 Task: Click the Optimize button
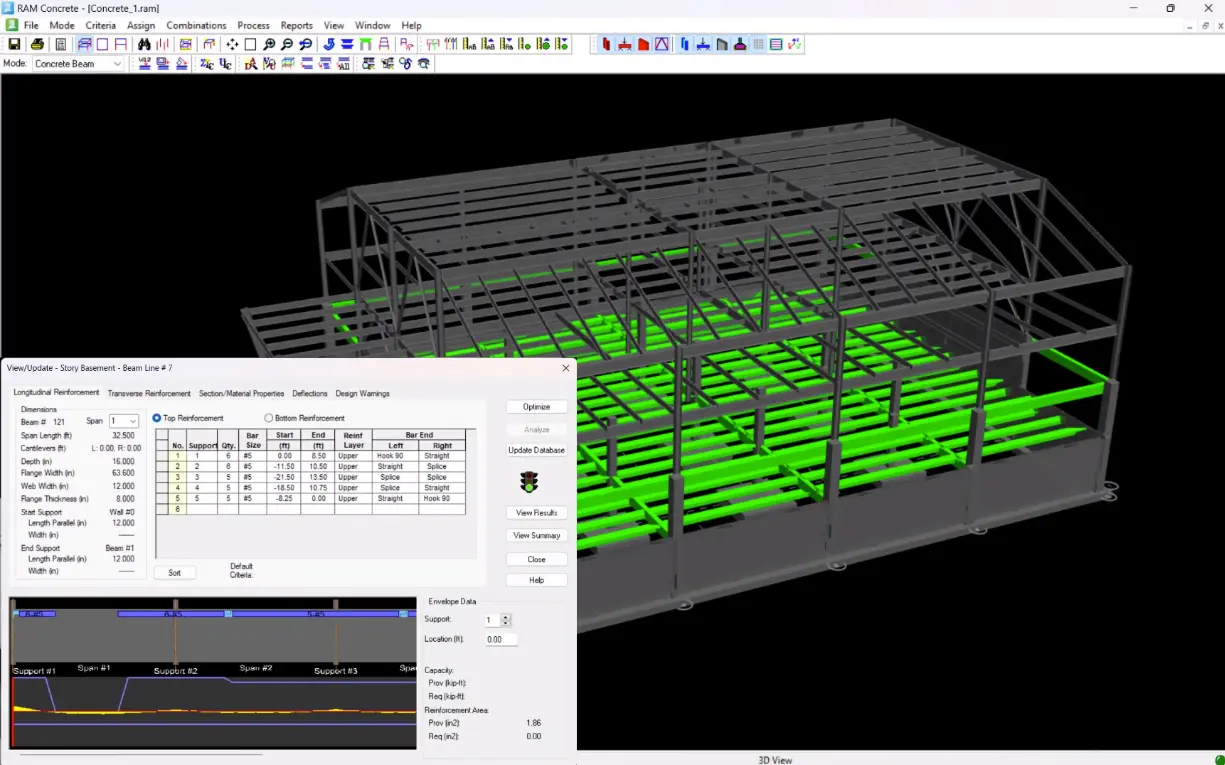(537, 407)
